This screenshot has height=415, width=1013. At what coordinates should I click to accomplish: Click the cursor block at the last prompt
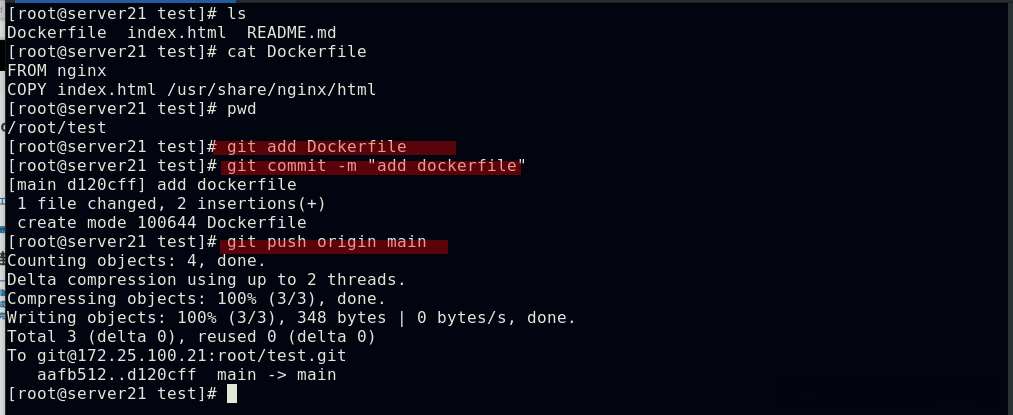pyautogui.click(x=232, y=394)
